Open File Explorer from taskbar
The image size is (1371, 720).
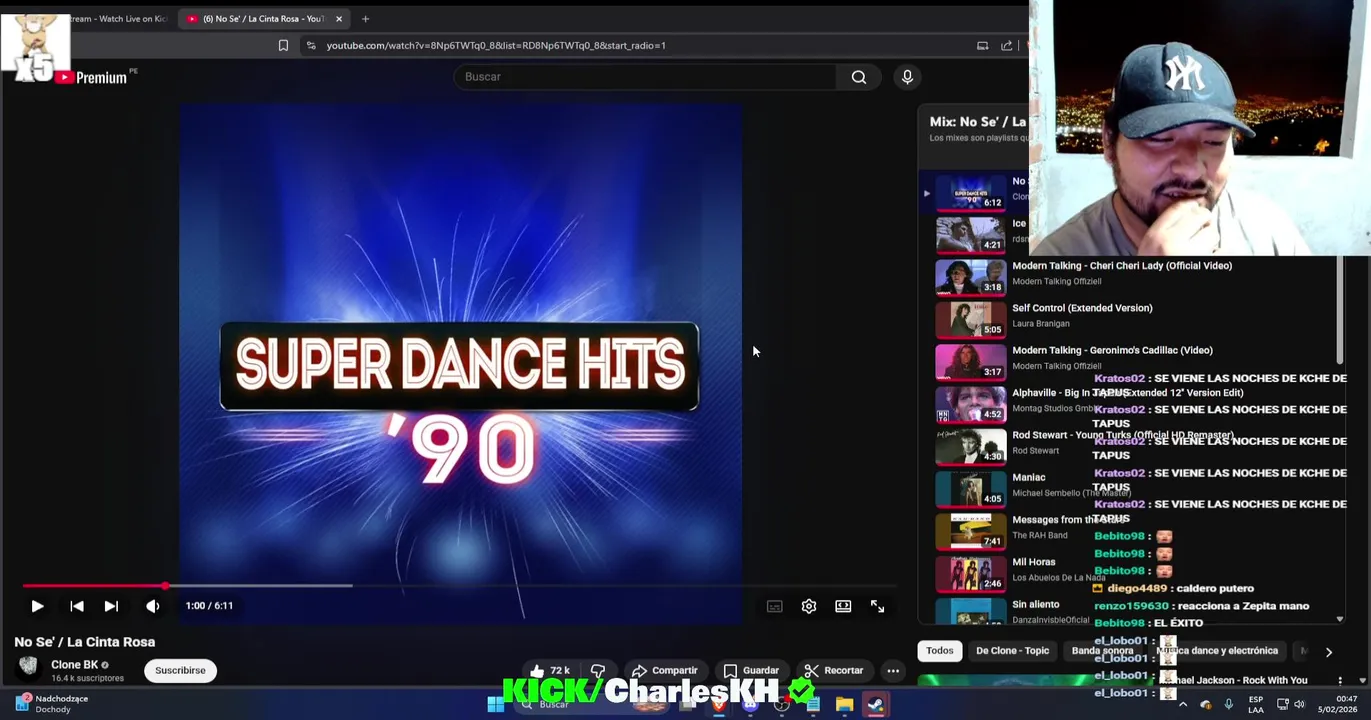(x=844, y=704)
